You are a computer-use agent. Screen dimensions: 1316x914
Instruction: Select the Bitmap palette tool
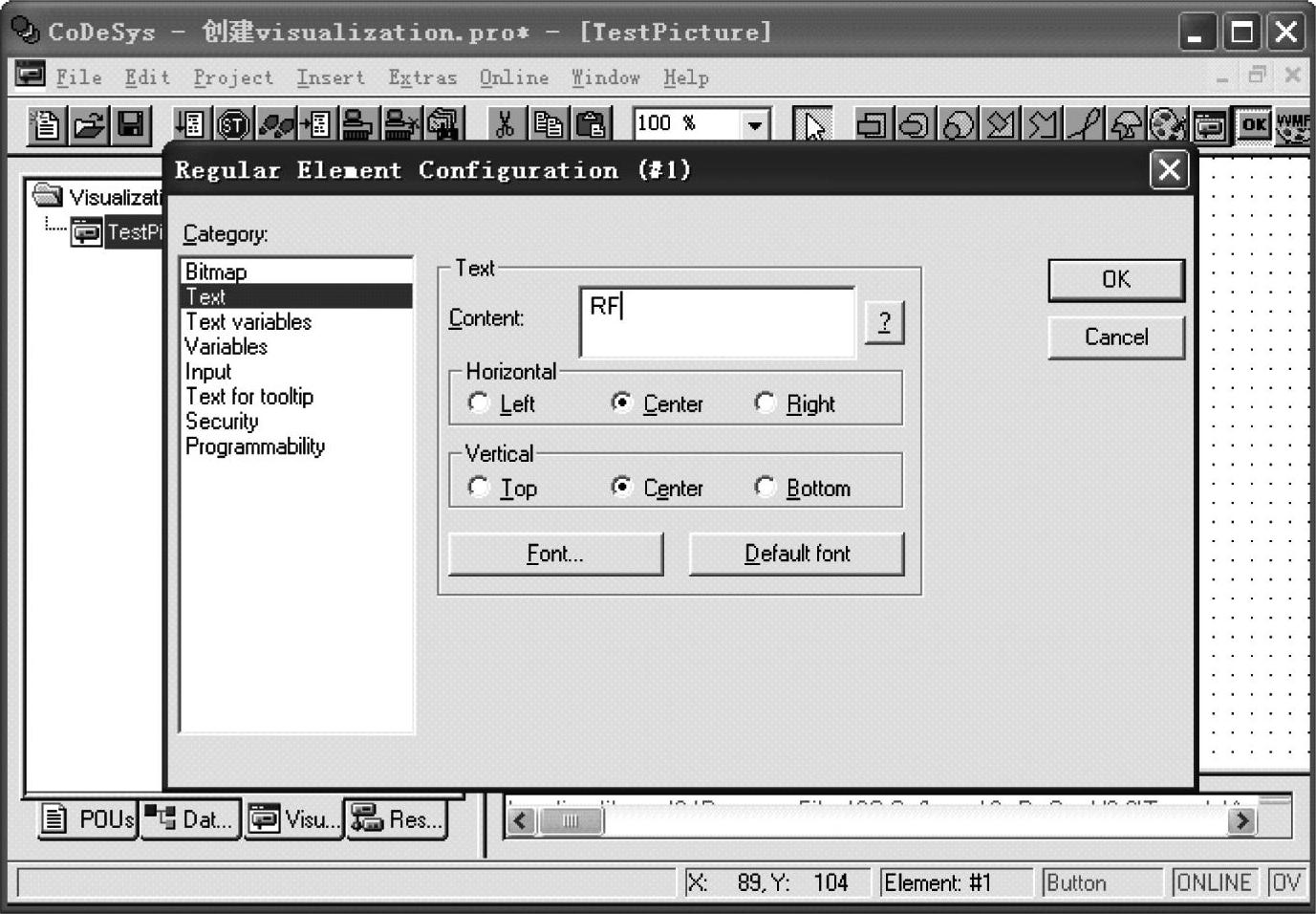1168,125
